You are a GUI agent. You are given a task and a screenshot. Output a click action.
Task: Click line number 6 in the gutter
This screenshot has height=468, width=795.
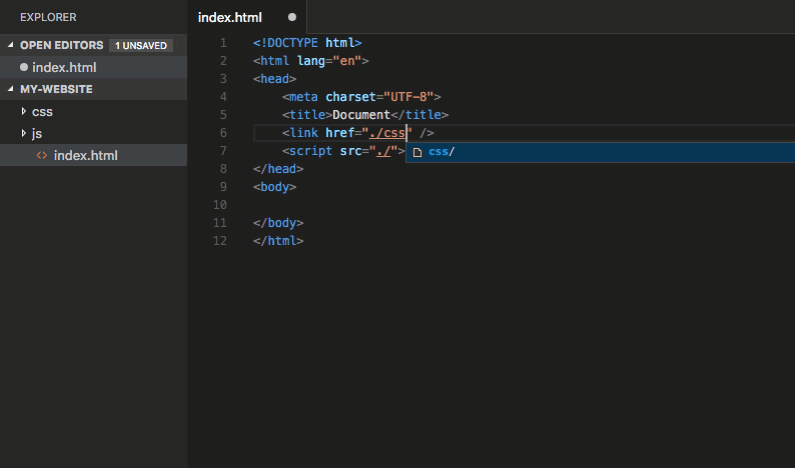223,133
